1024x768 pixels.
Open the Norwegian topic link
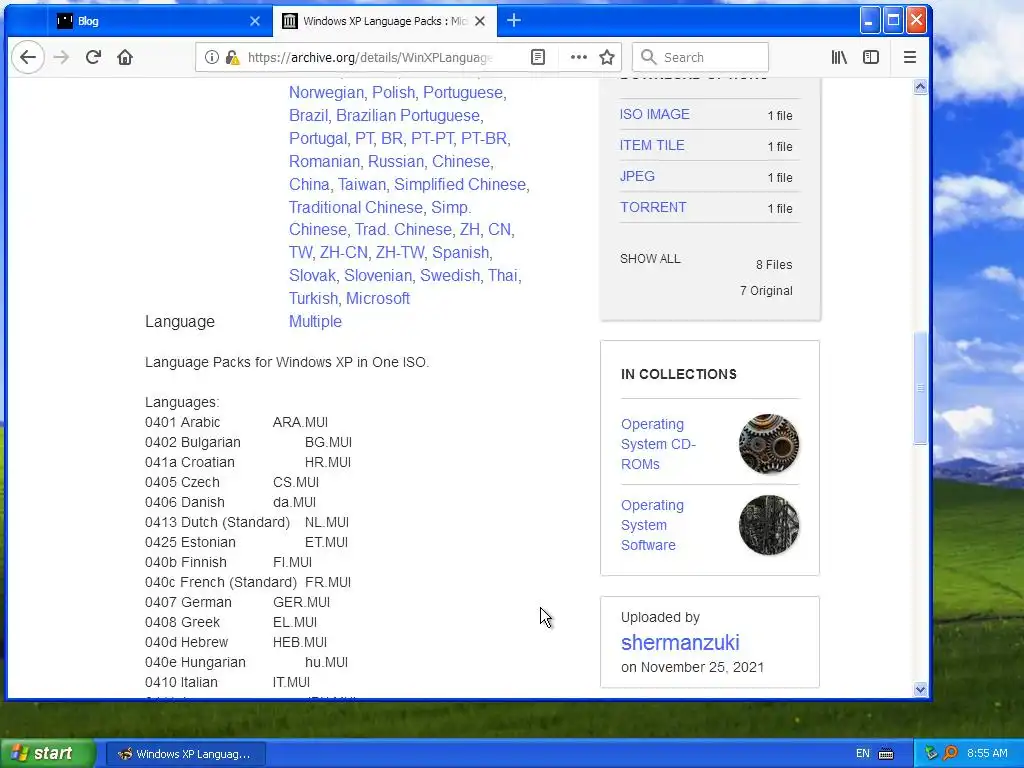(326, 93)
